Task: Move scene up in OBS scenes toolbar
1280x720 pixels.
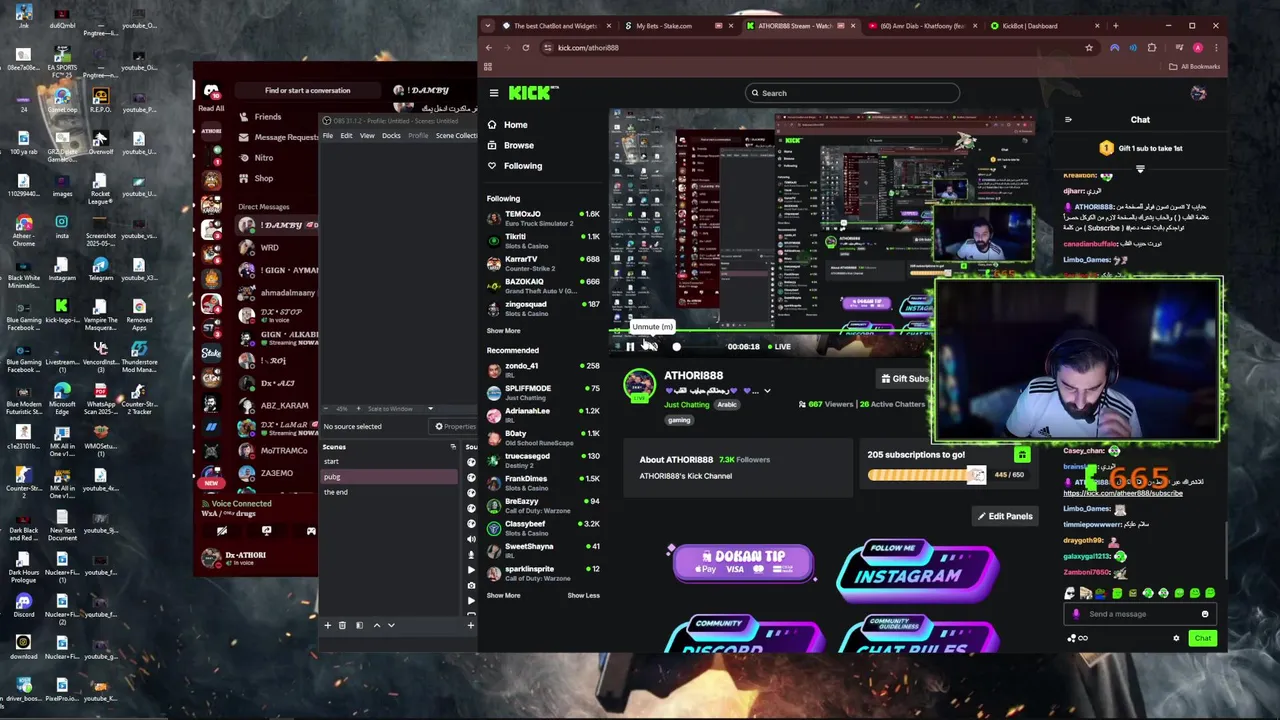Action: pyautogui.click(x=377, y=625)
